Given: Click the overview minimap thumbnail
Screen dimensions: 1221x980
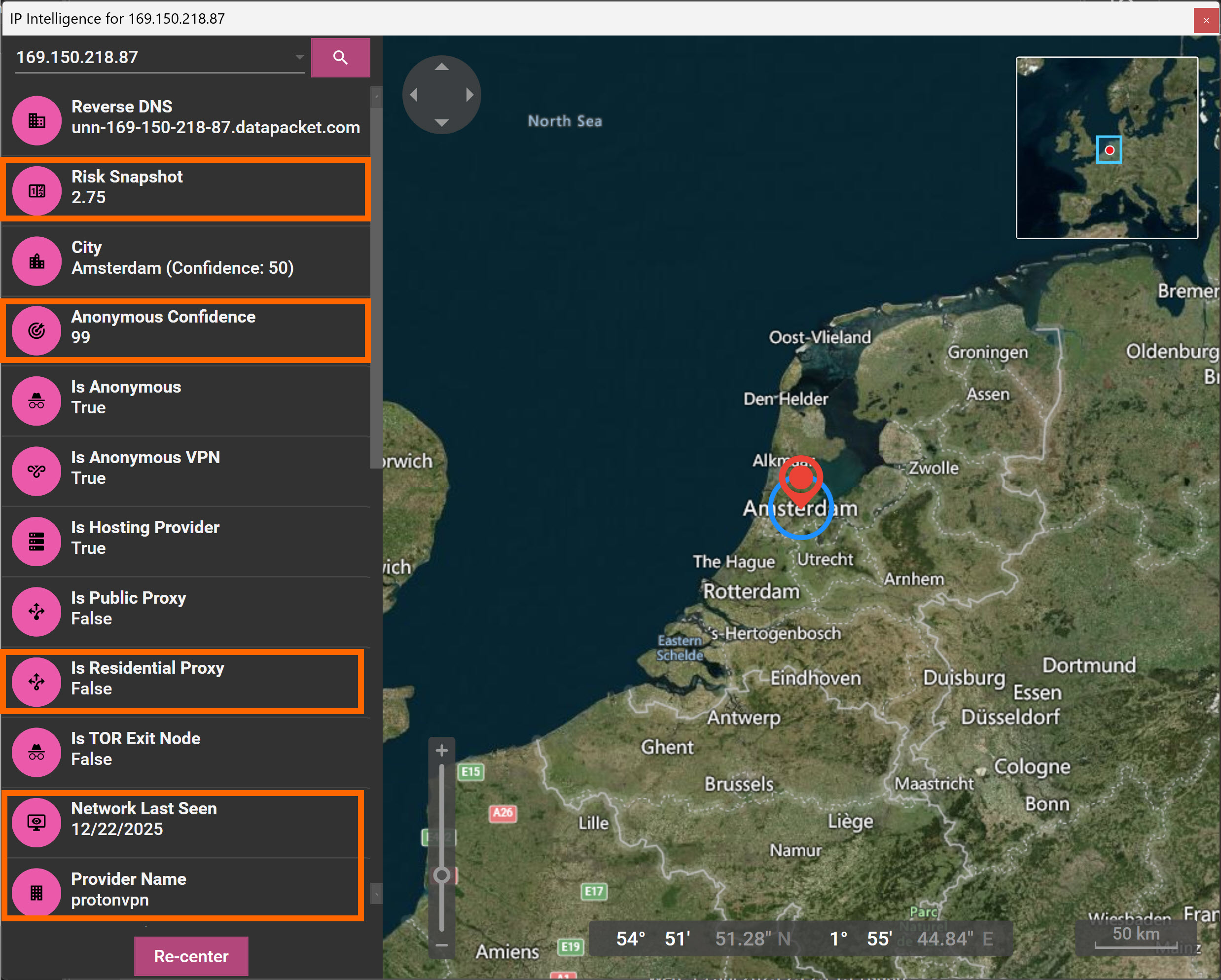Looking at the screenshot, I should (1107, 147).
